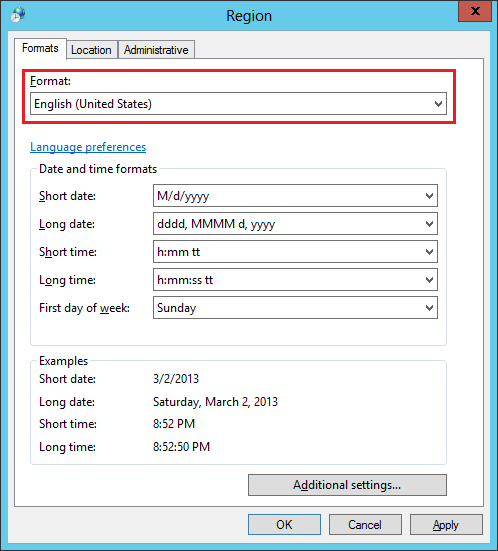Viewport: 498px width, 551px height.
Task: Close the Region dialog window
Action: pos(475,11)
